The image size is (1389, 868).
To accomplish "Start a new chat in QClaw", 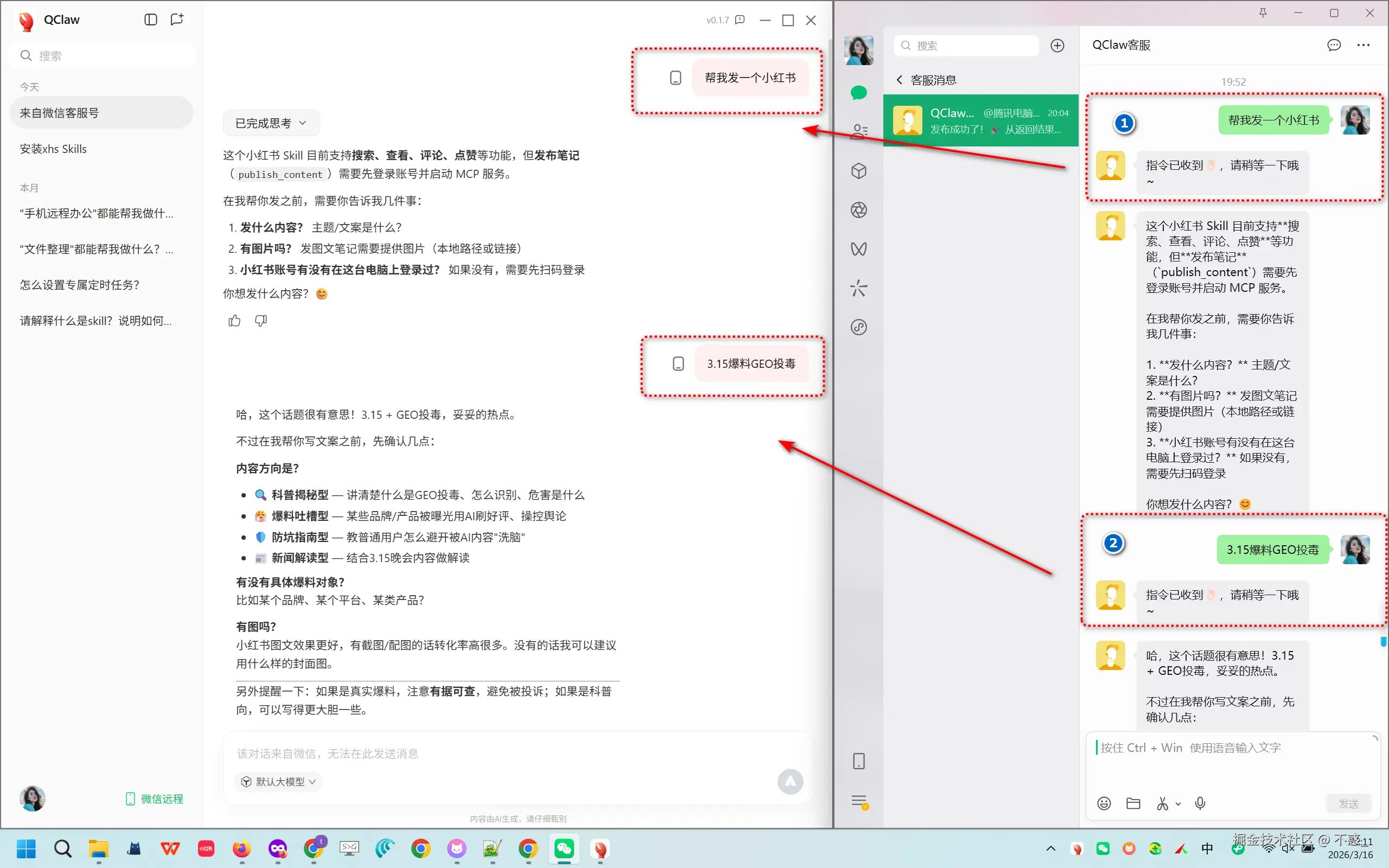I will [x=177, y=20].
